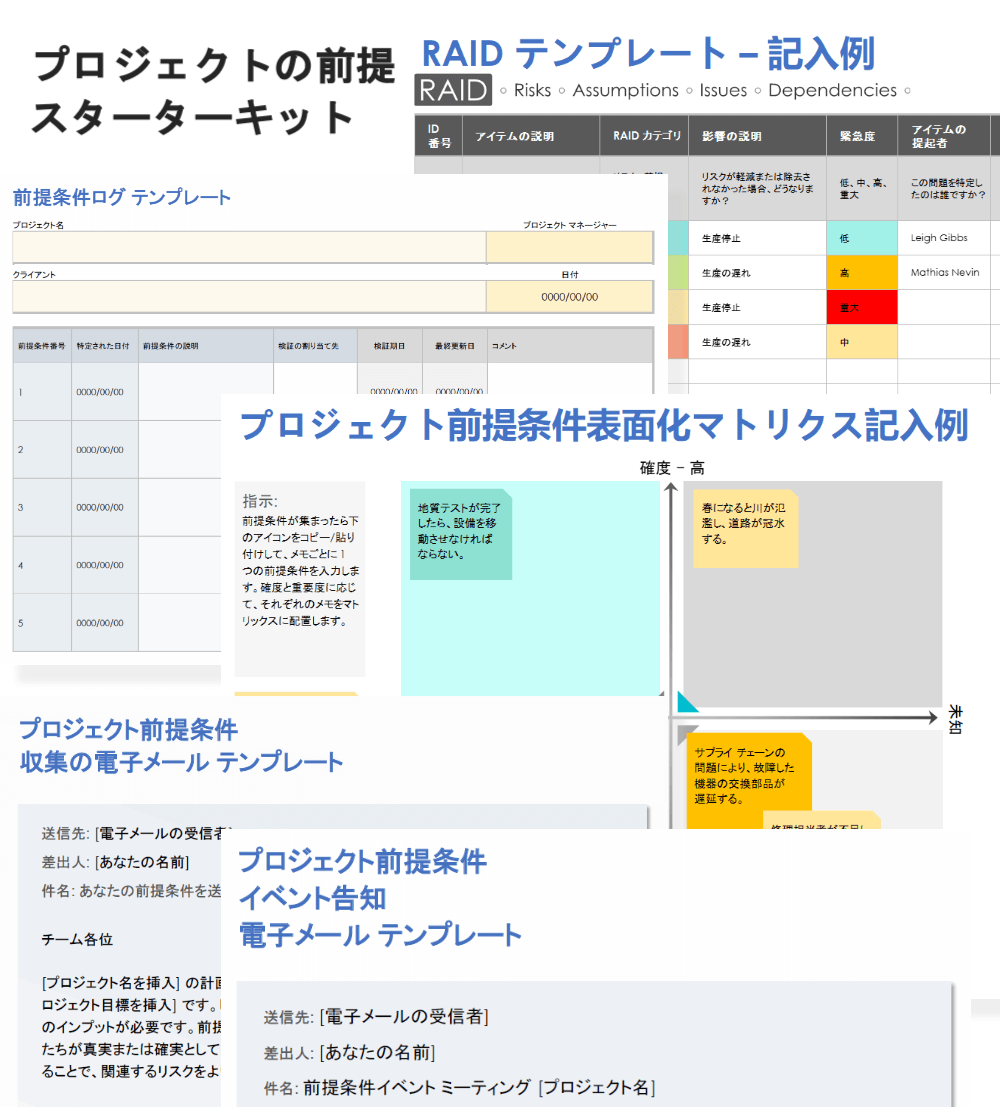Click the 'Mathias Nevin' cell
Viewport: 1000px width, 1107px height.
coord(944,273)
